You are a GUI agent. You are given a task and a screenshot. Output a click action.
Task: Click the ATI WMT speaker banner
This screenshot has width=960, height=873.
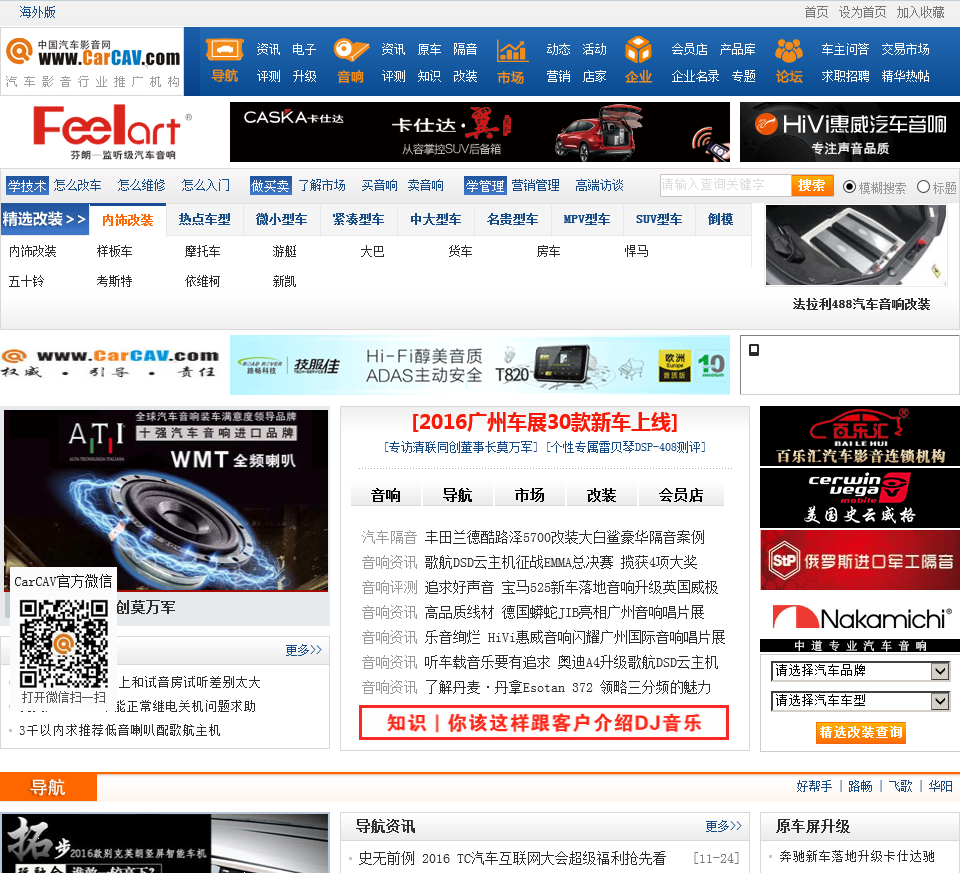(166, 501)
